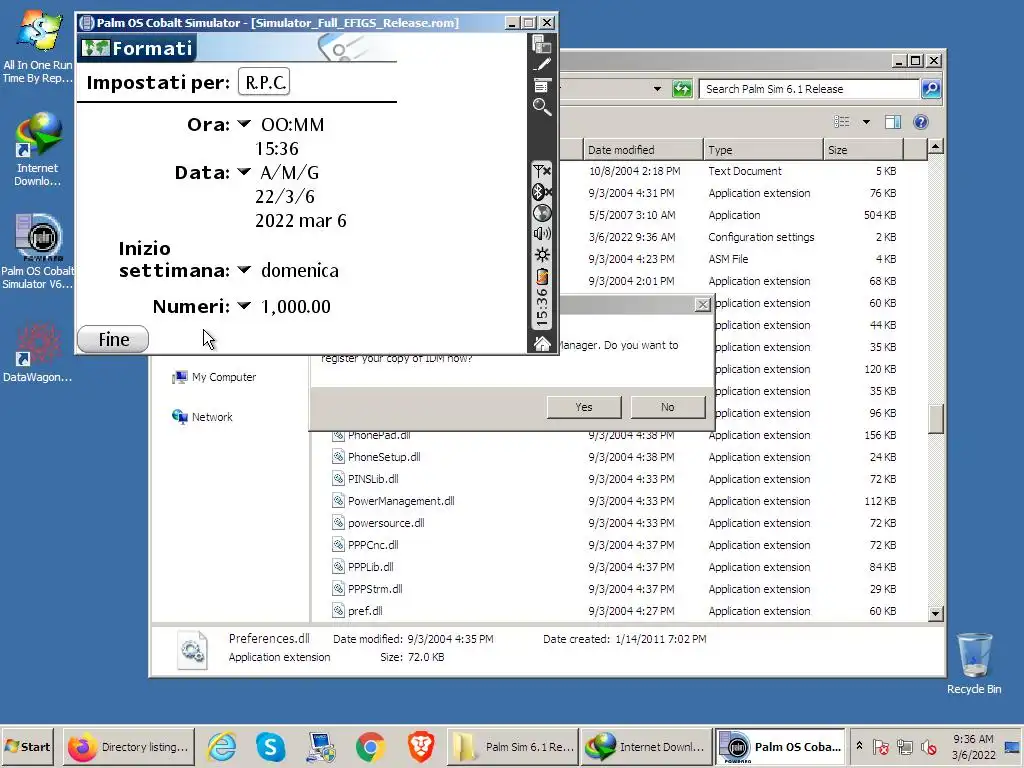The image size is (1024, 768).
Task: Open the Ora time format dropdown
Action: (244, 123)
